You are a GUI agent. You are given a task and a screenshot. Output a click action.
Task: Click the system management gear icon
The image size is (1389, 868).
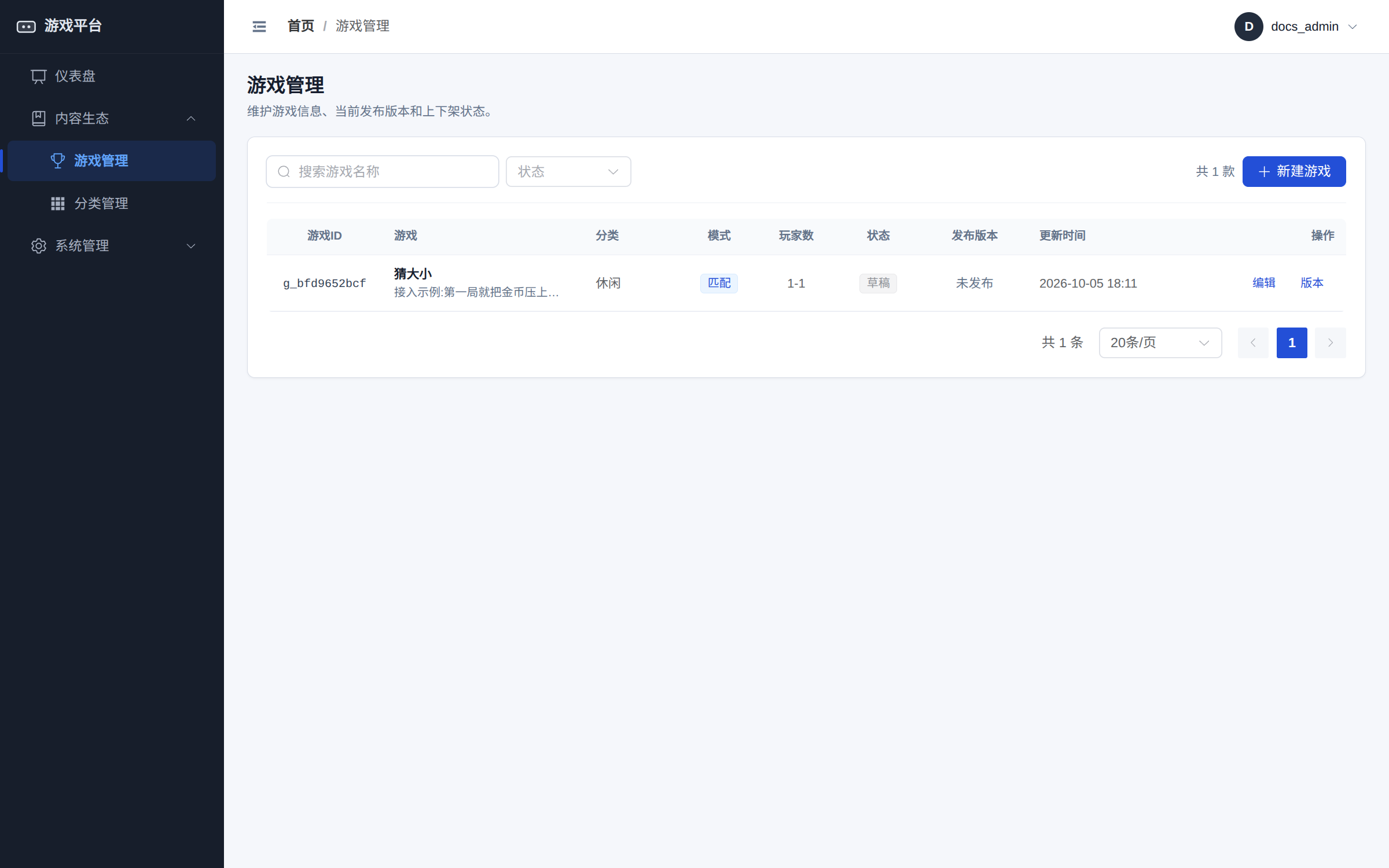[x=39, y=246]
